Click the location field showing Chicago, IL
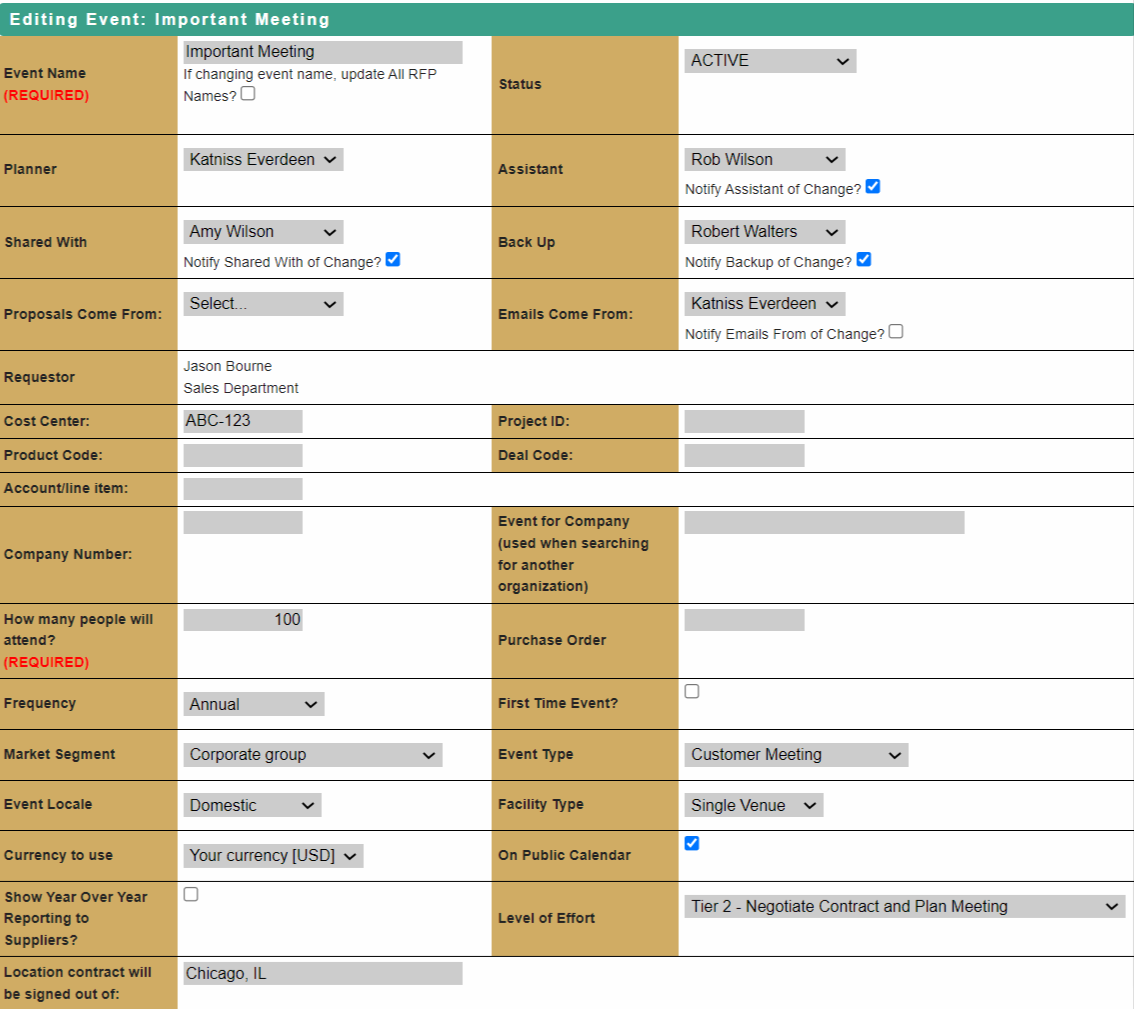 pos(322,973)
